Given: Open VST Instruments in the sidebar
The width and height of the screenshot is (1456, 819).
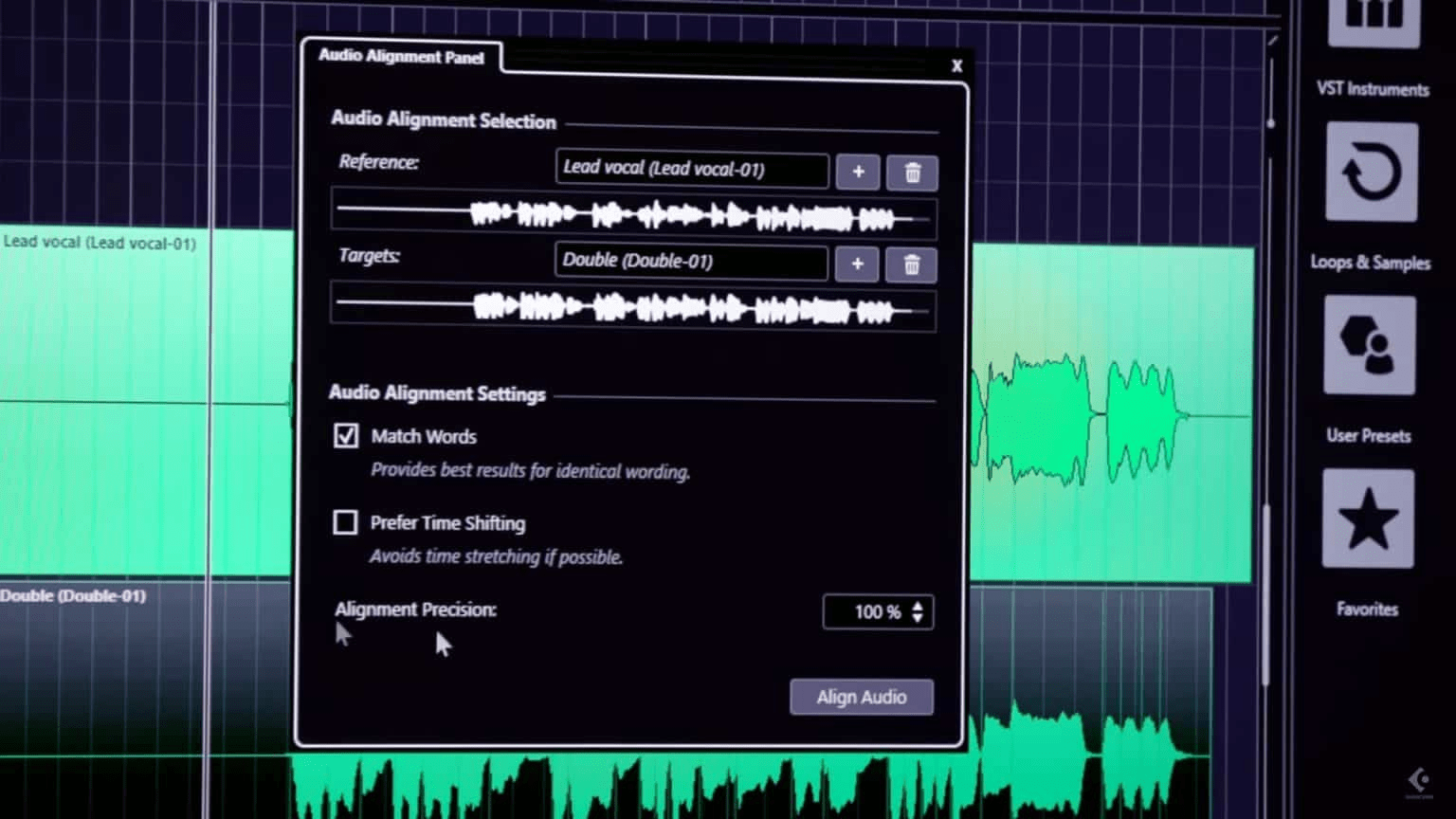Looking at the screenshot, I should tap(1373, 24).
